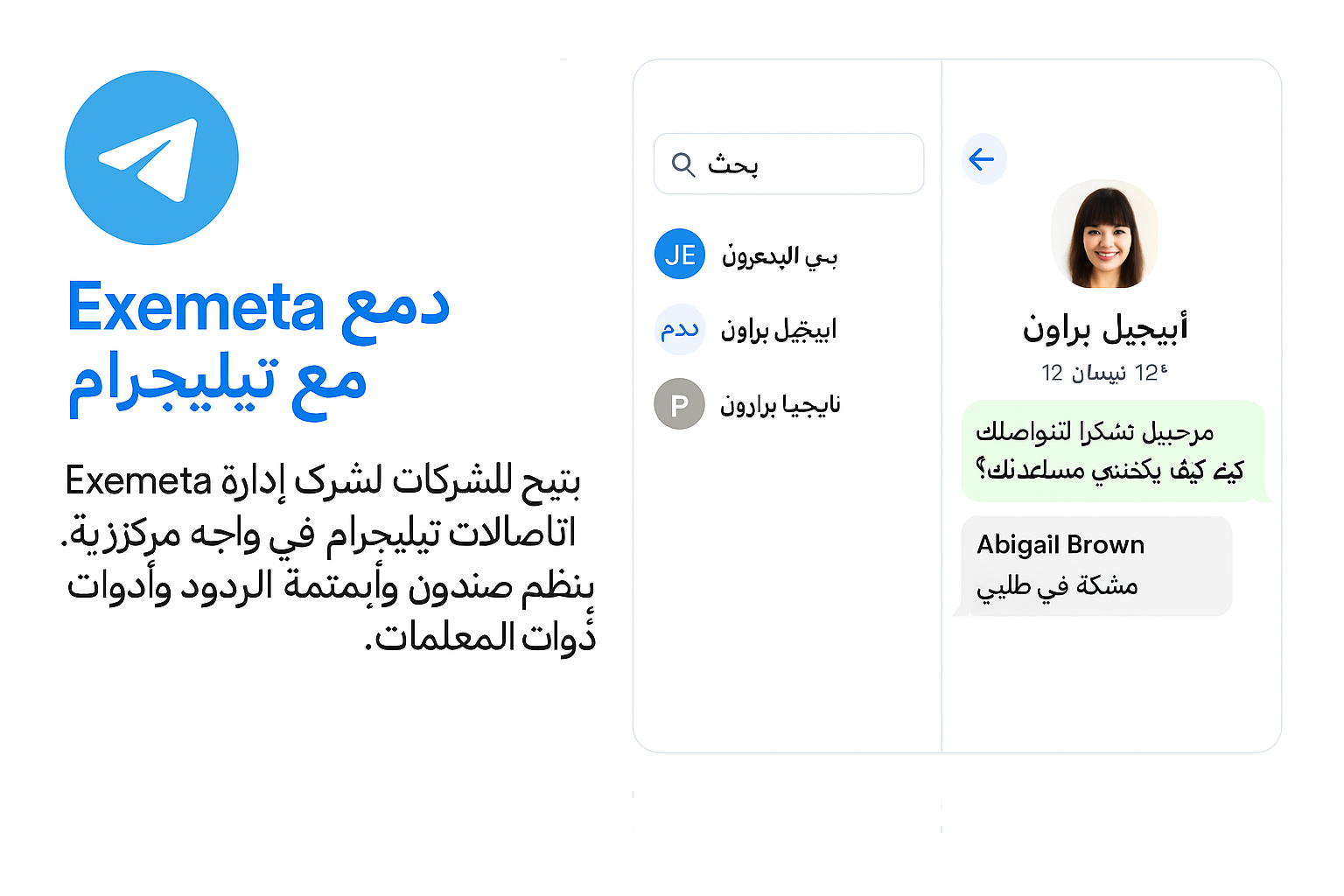Open the contact name beside the JE avatar
This screenshot has width=1344, height=896.
tap(779, 255)
